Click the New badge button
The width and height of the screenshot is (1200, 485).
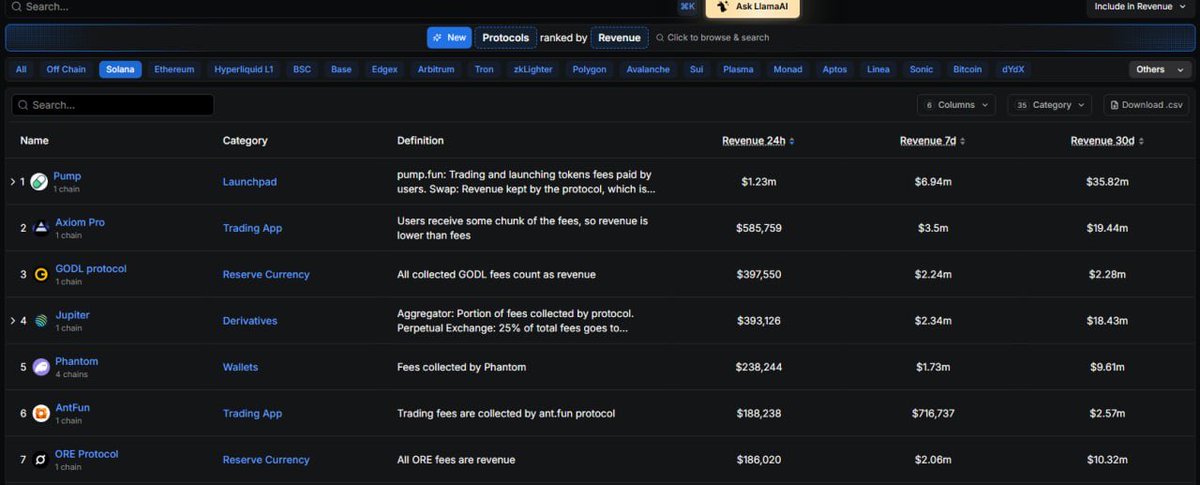pyautogui.click(x=449, y=38)
